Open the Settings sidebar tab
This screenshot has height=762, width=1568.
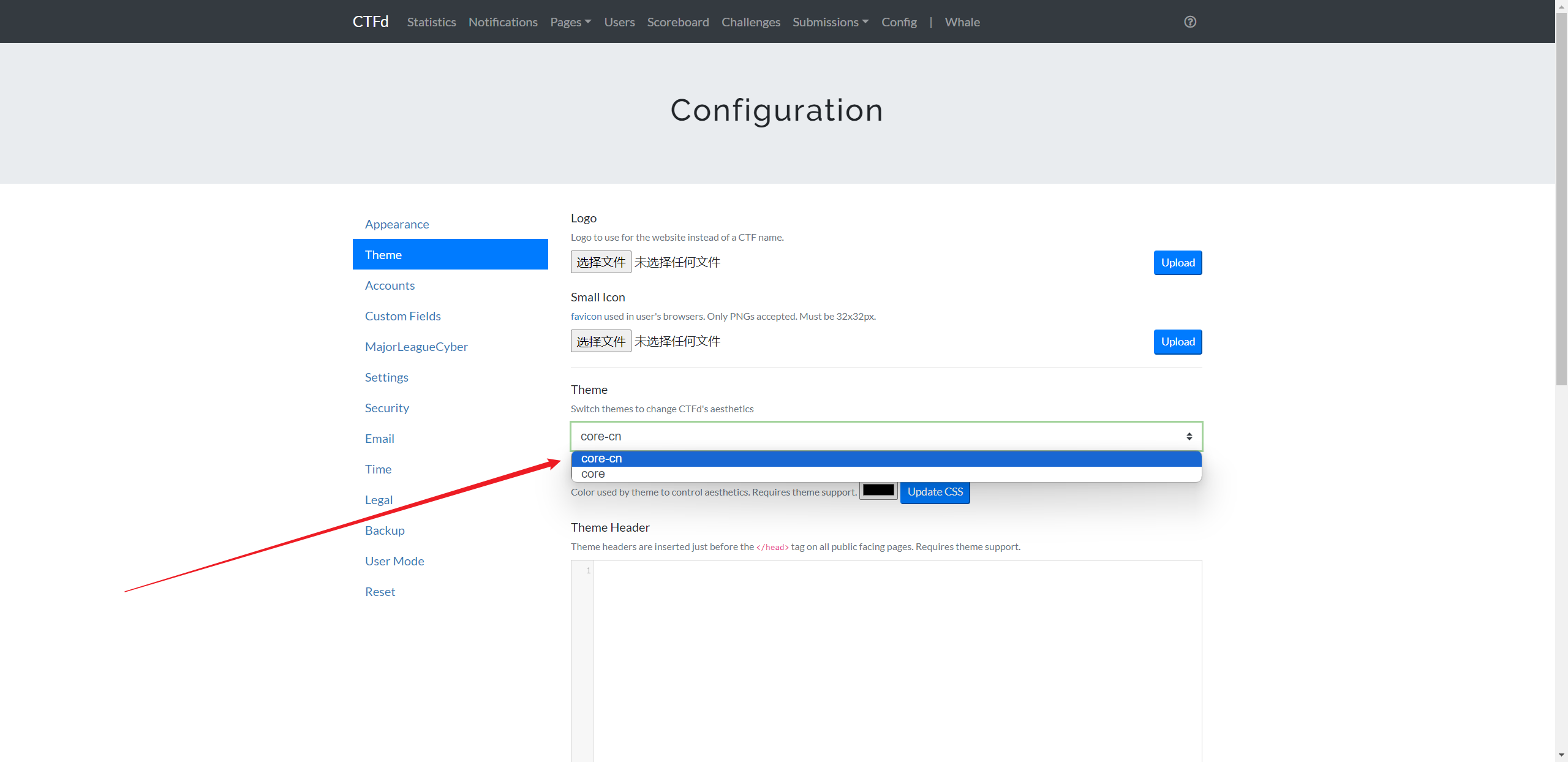[x=450, y=377]
